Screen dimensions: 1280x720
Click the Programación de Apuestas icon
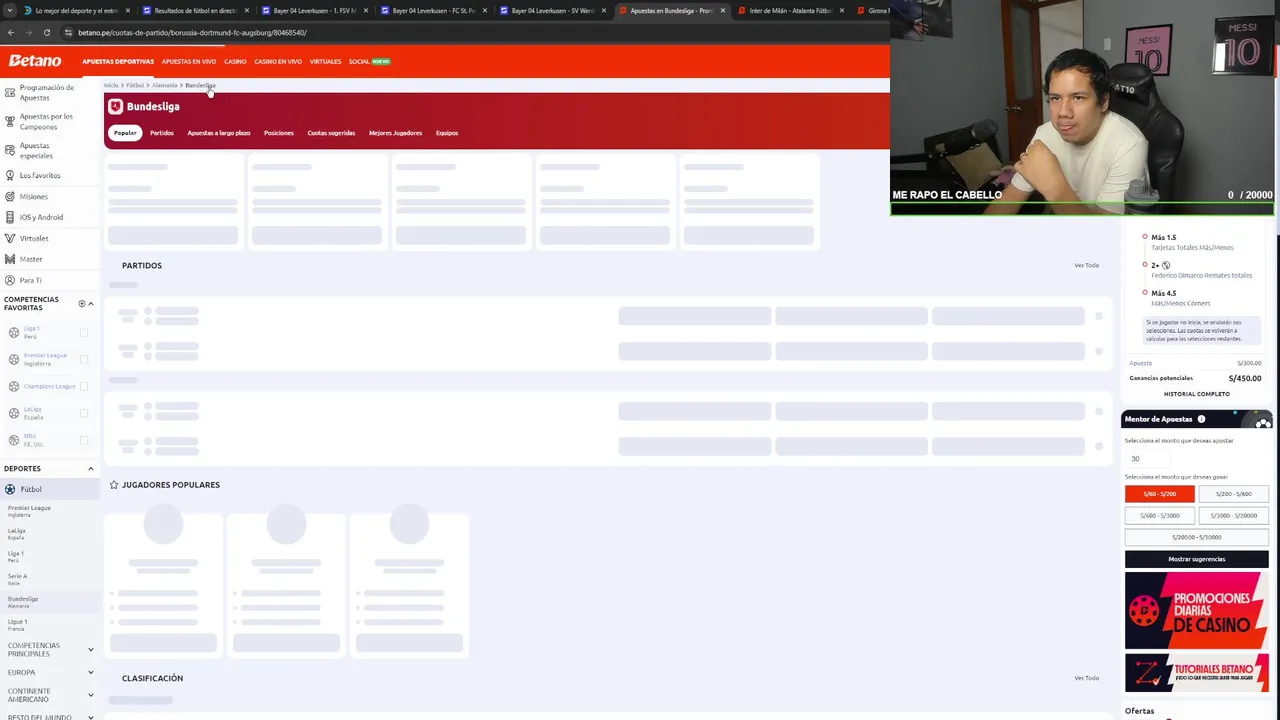point(9,93)
